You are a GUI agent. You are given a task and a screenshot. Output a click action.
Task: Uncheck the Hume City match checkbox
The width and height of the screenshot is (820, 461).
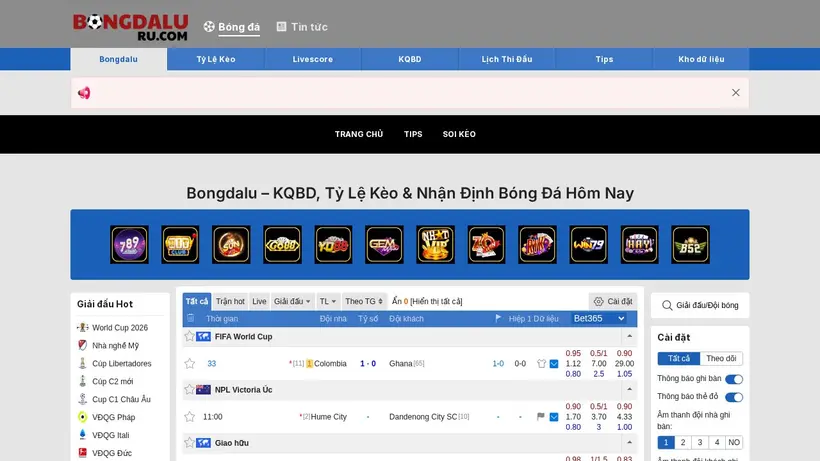(x=554, y=417)
